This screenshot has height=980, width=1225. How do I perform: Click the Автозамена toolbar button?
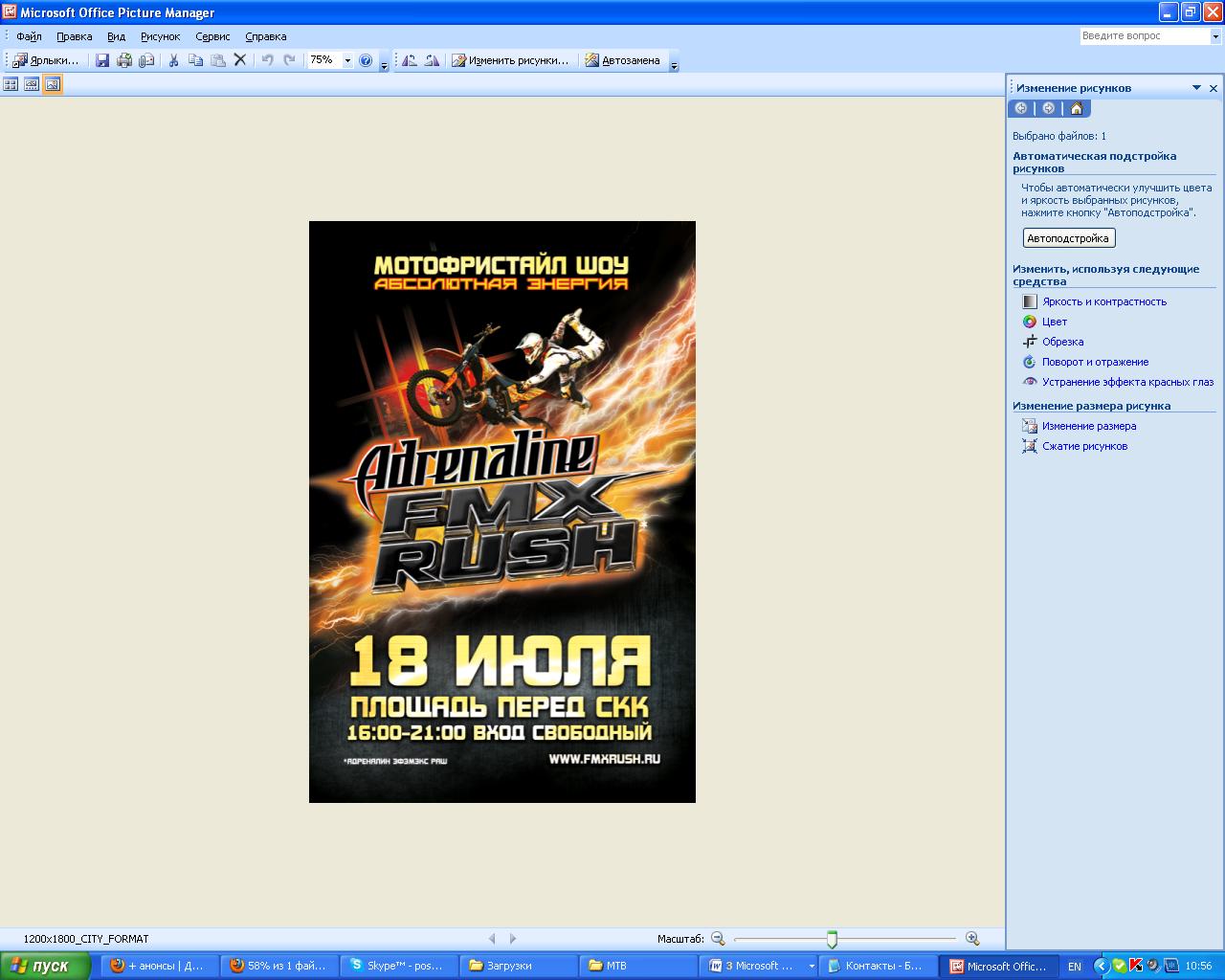click(623, 60)
